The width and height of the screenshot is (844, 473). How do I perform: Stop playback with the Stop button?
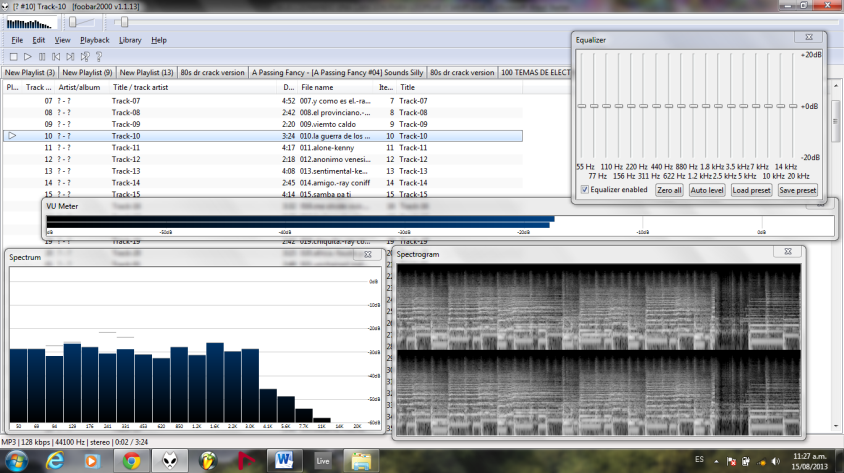[13, 57]
